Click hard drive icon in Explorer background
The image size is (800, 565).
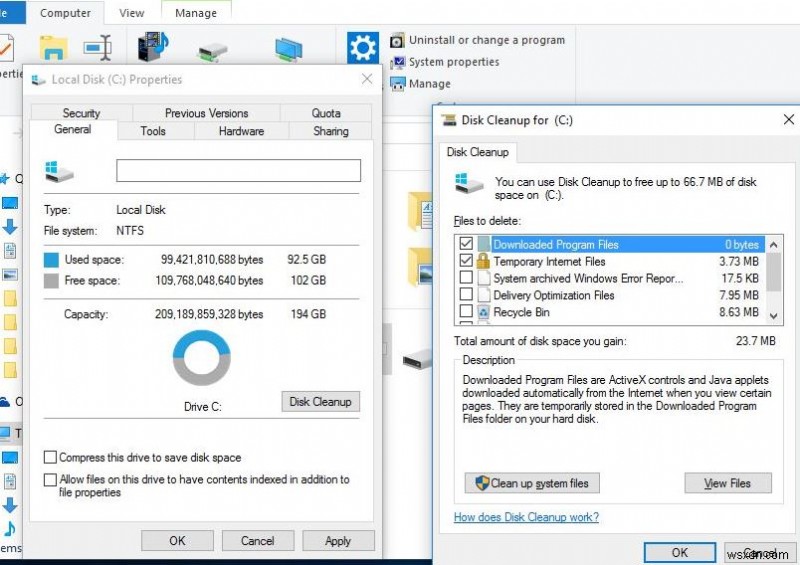(x=417, y=360)
